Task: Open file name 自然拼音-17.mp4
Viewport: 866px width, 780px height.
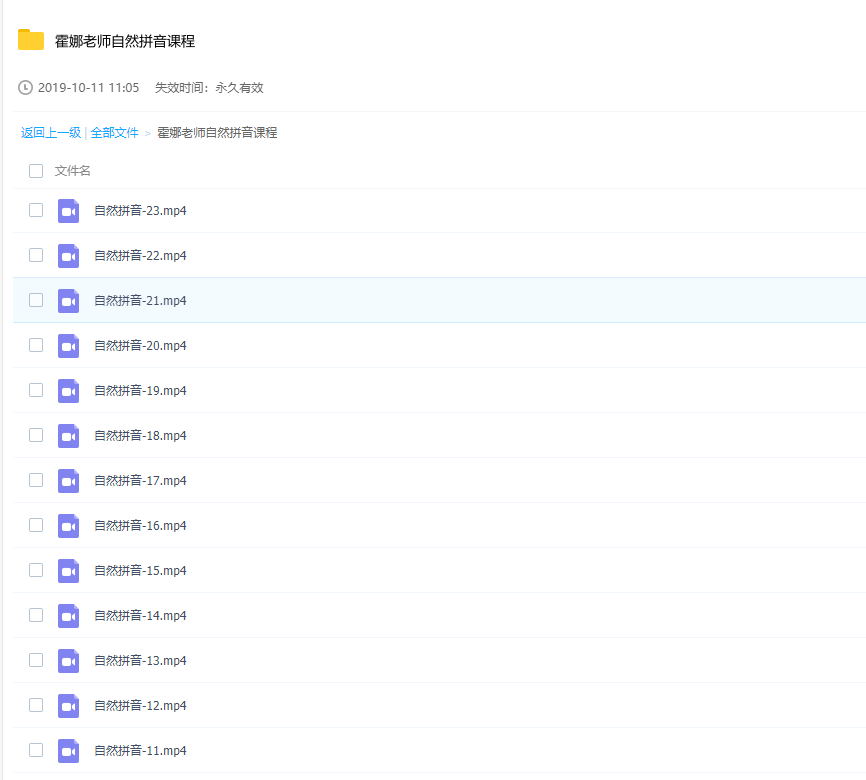Action: (140, 481)
